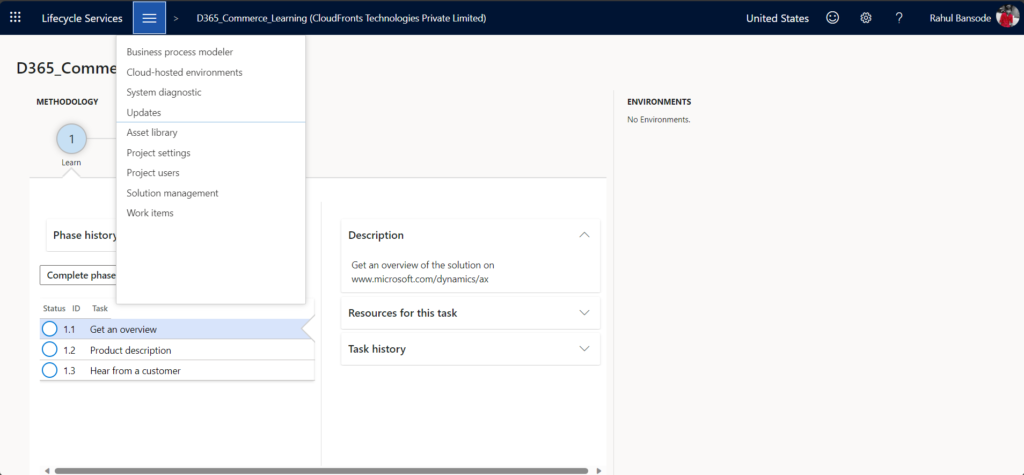Open Business process modeler menu item
The height and width of the screenshot is (475, 1024).
click(x=180, y=52)
